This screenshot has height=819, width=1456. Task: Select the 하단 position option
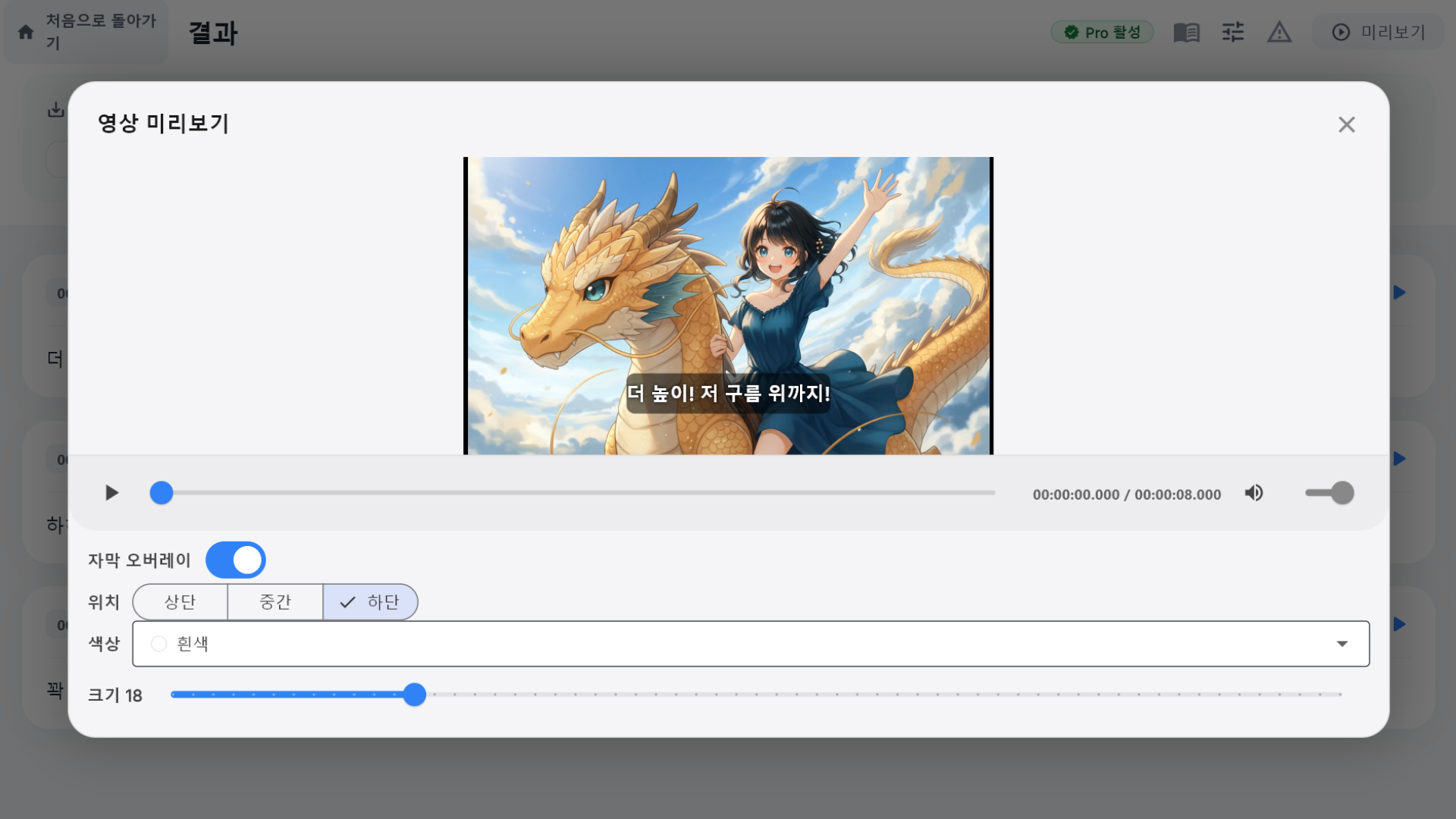pyautogui.click(x=371, y=602)
